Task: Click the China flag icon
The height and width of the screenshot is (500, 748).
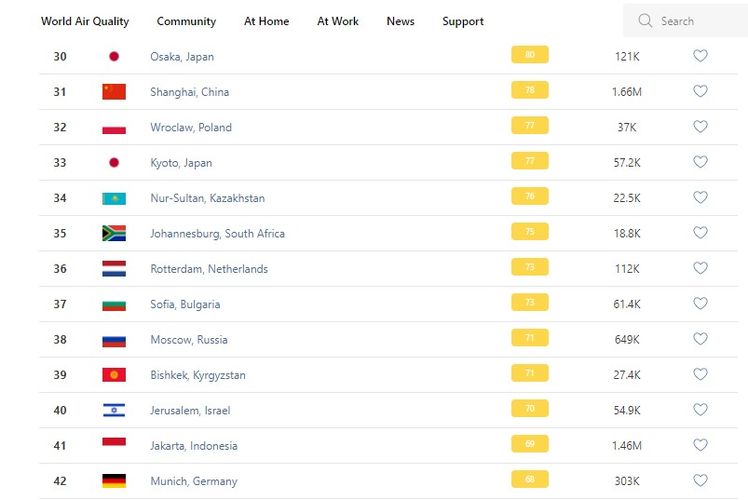Action: point(114,92)
